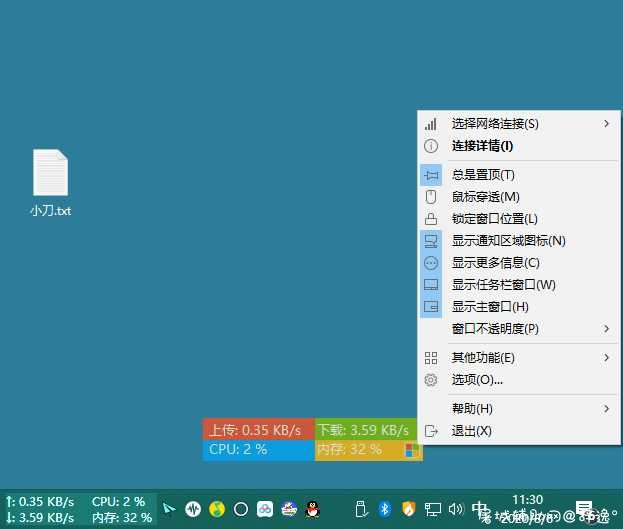
Task: Click the yellow-green globe tray icon
Action: pyautogui.click(x=217, y=509)
